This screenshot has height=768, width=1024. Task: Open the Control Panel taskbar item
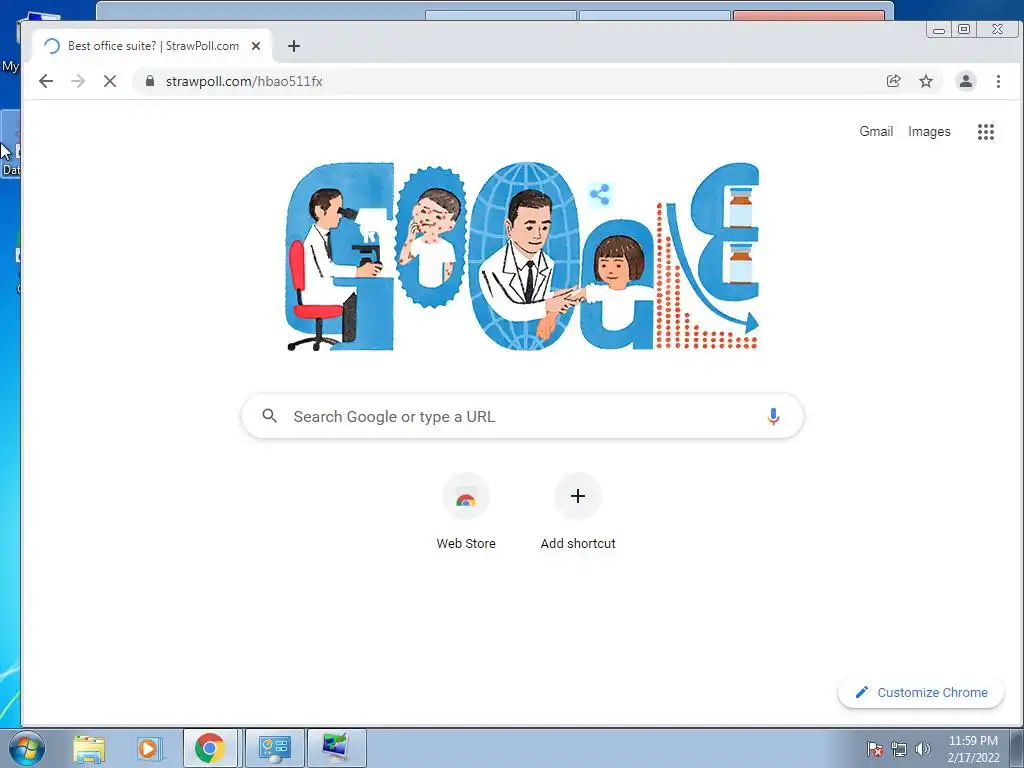coord(274,748)
